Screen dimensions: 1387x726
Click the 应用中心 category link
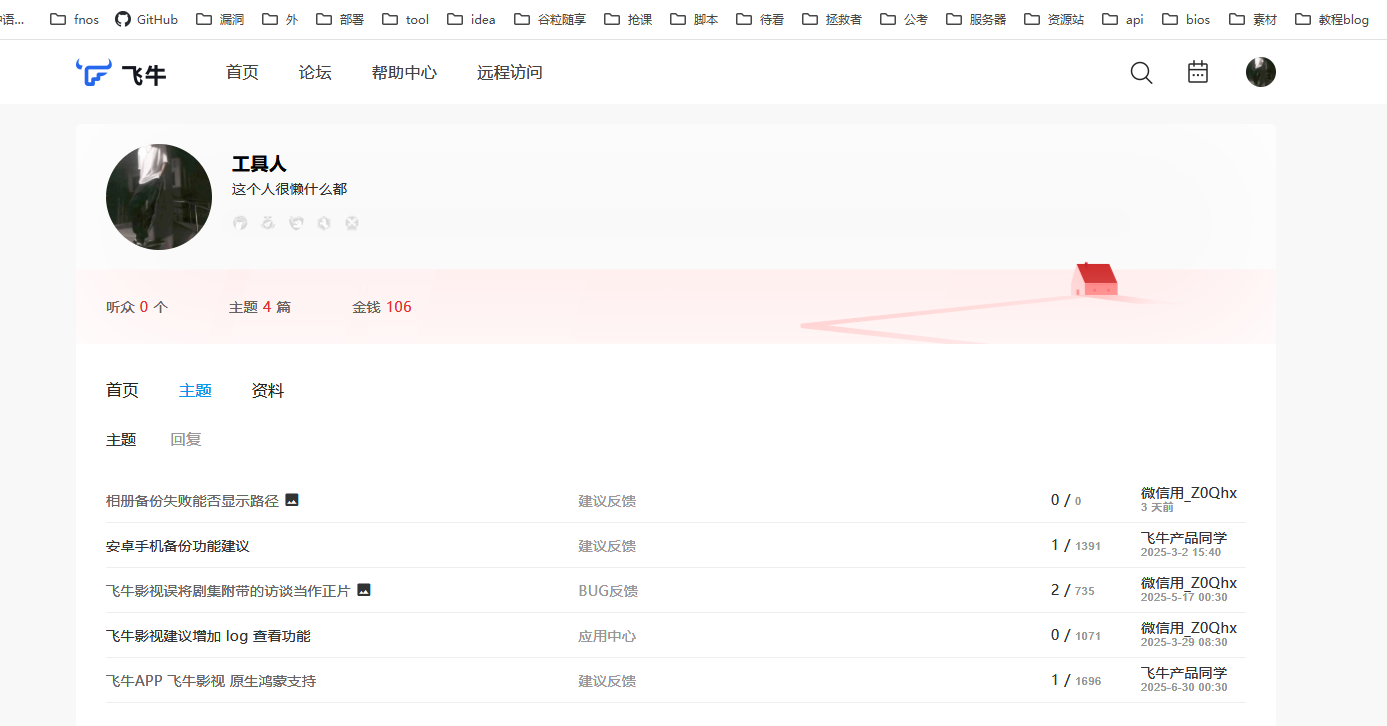[x=607, y=636]
